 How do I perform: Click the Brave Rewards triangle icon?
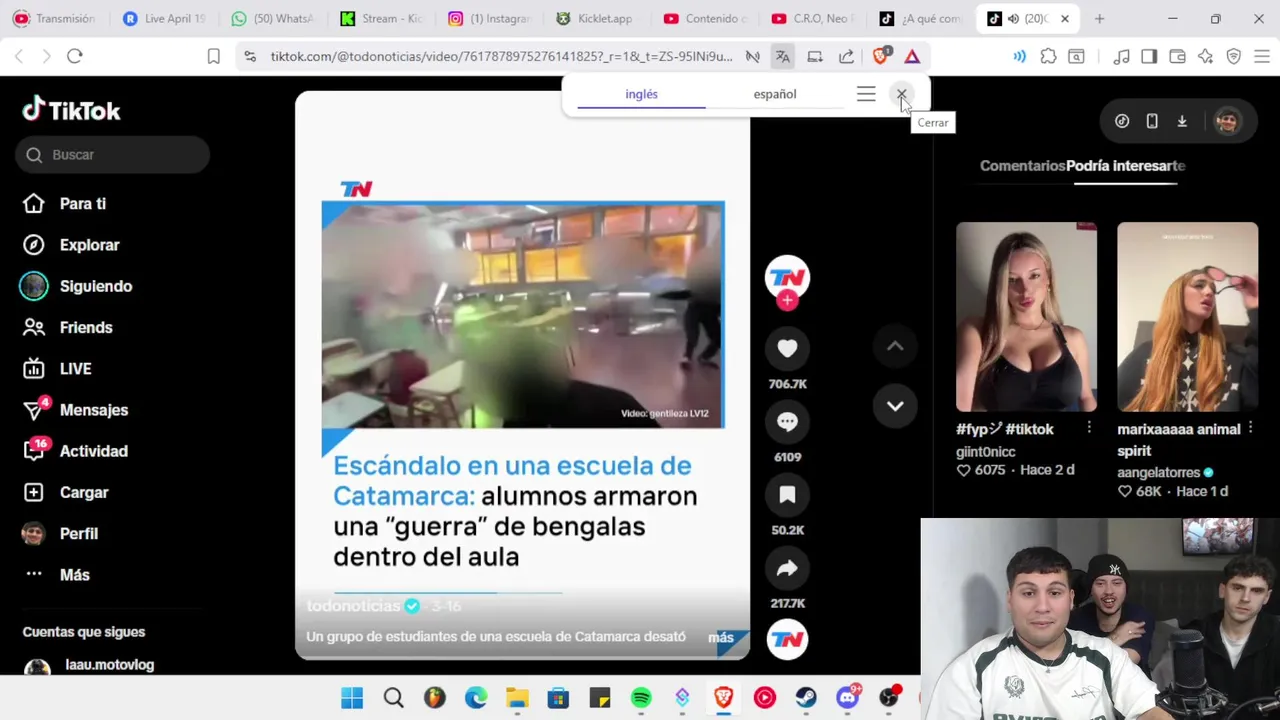pyautogui.click(x=912, y=56)
